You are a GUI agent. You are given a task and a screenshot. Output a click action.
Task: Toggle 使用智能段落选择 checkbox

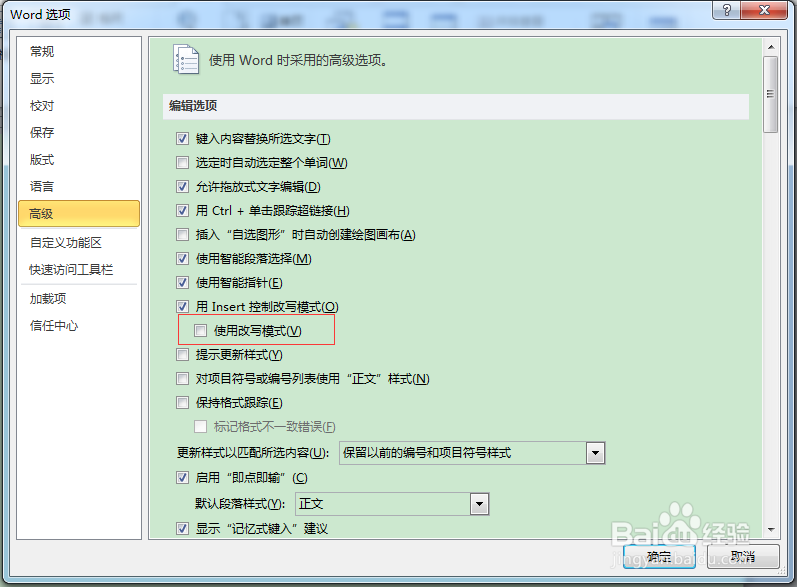(182, 258)
